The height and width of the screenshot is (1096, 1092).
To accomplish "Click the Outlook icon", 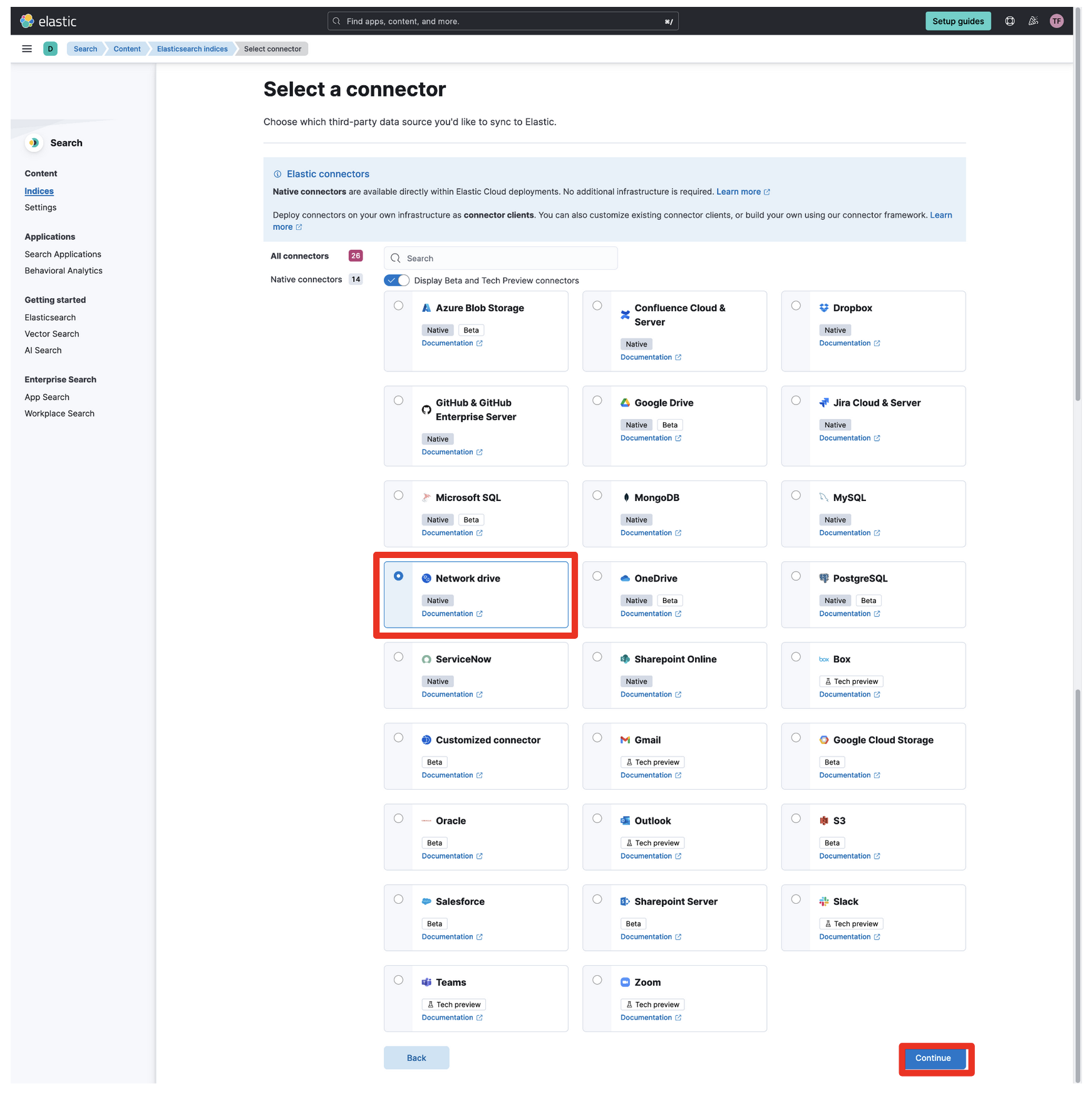I will click(625, 820).
